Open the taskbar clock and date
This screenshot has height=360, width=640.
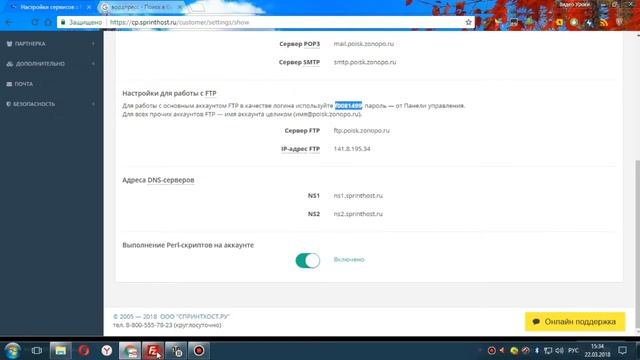pyautogui.click(x=597, y=351)
